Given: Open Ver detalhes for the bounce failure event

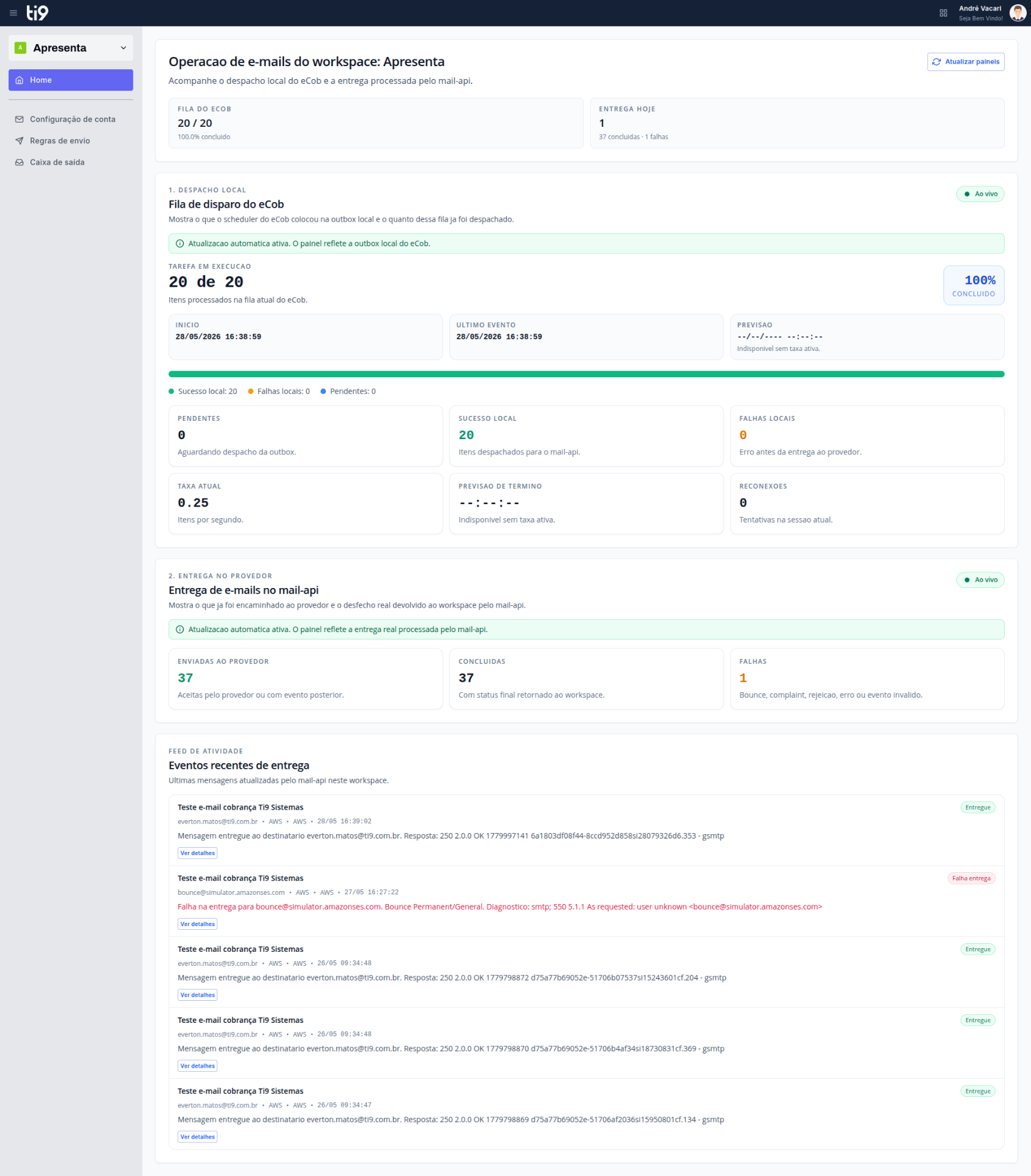Looking at the screenshot, I should point(198,924).
